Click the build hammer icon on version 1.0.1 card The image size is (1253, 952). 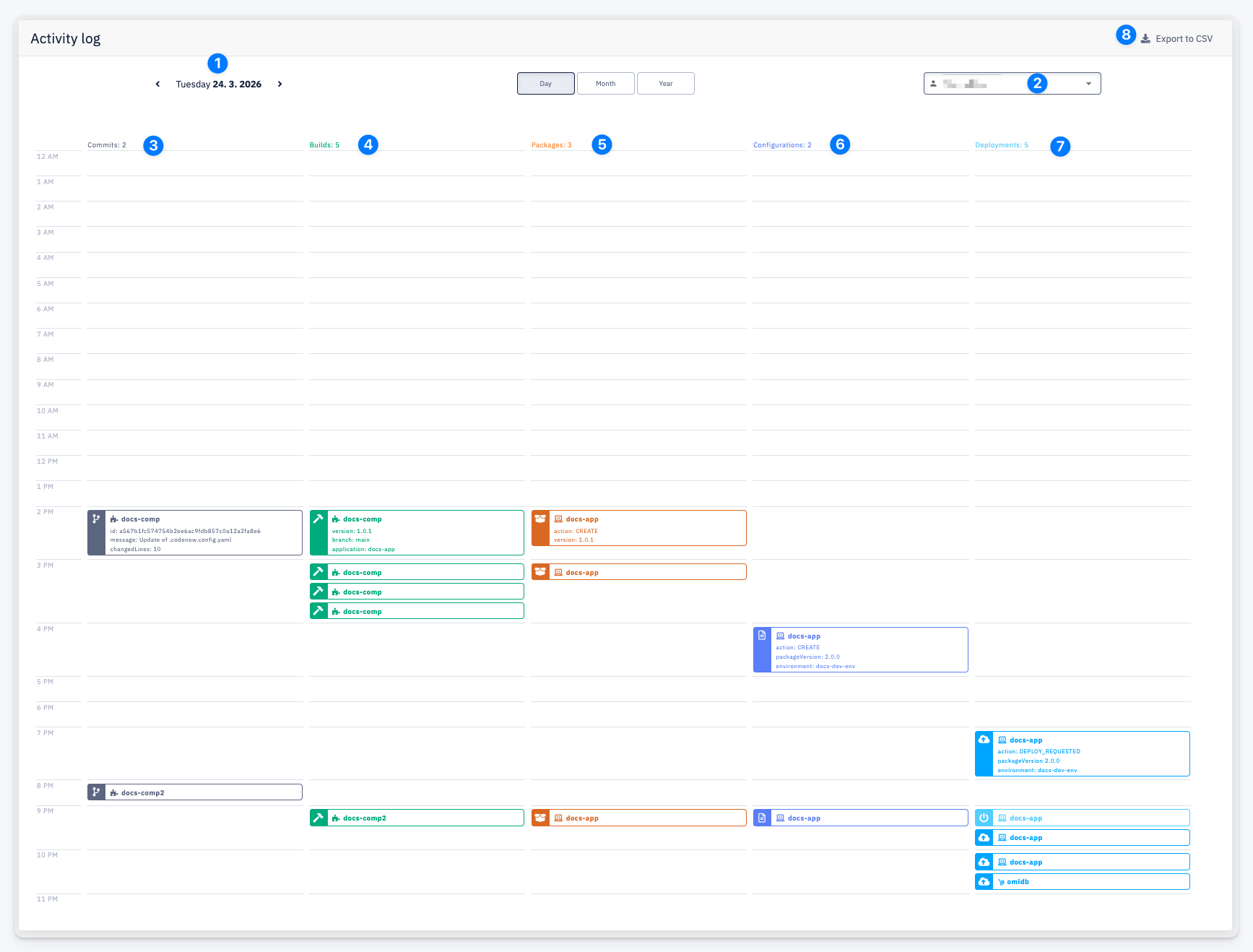[x=318, y=519]
